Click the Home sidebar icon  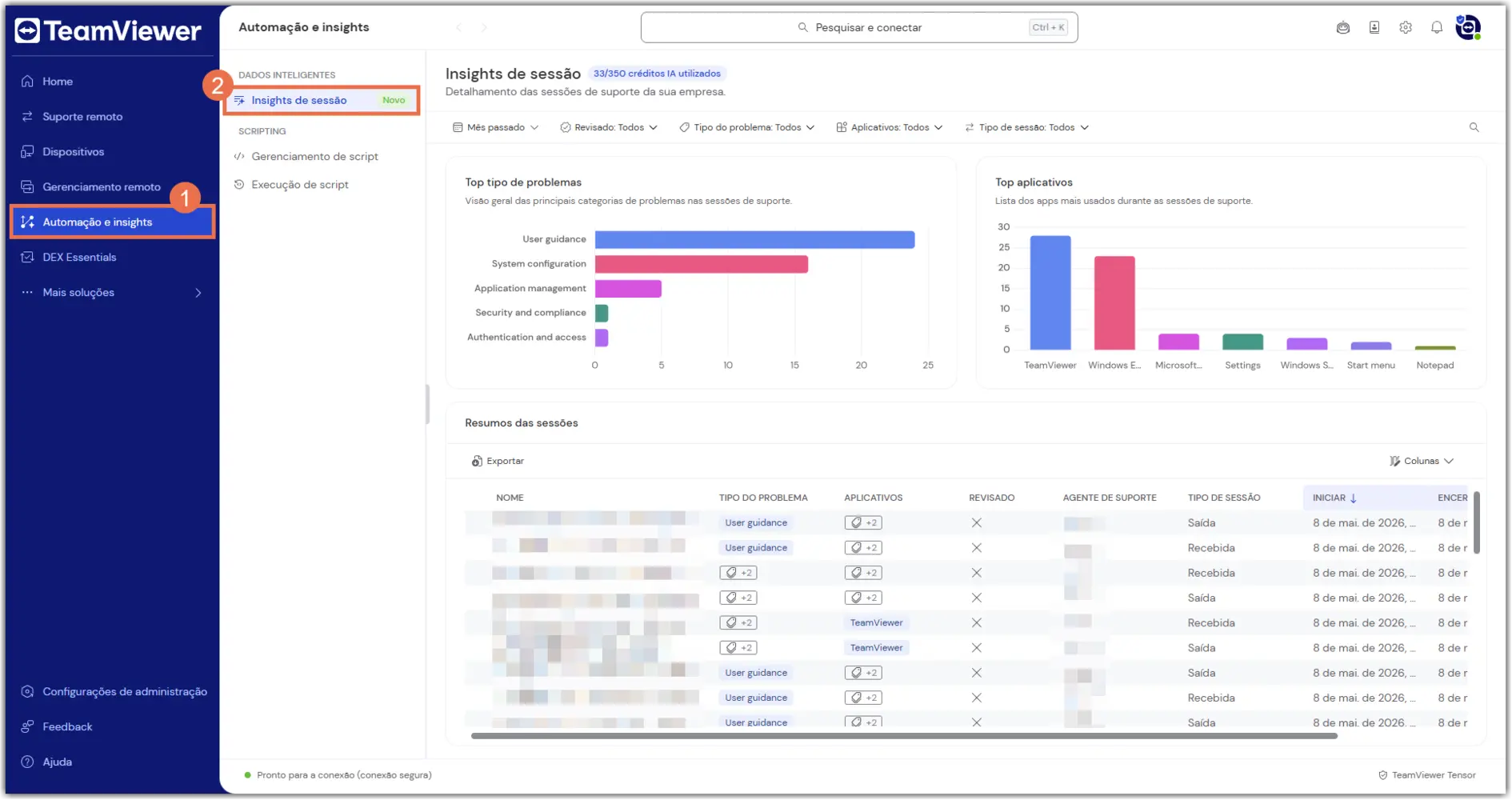tap(27, 81)
